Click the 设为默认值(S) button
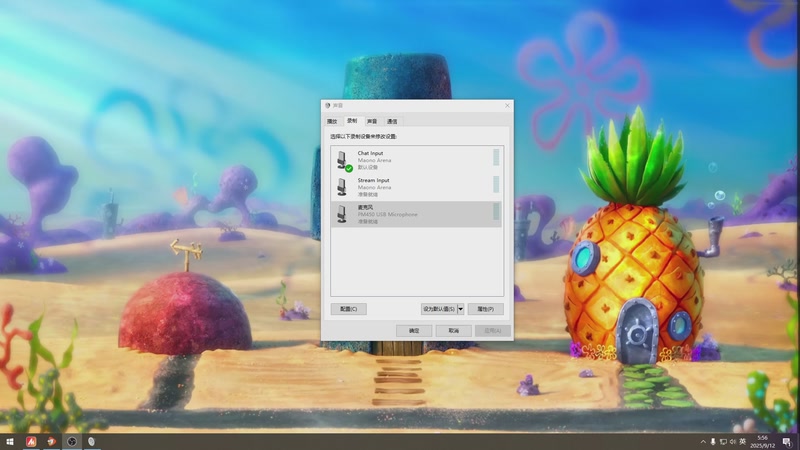The width and height of the screenshot is (800, 450). click(x=439, y=309)
